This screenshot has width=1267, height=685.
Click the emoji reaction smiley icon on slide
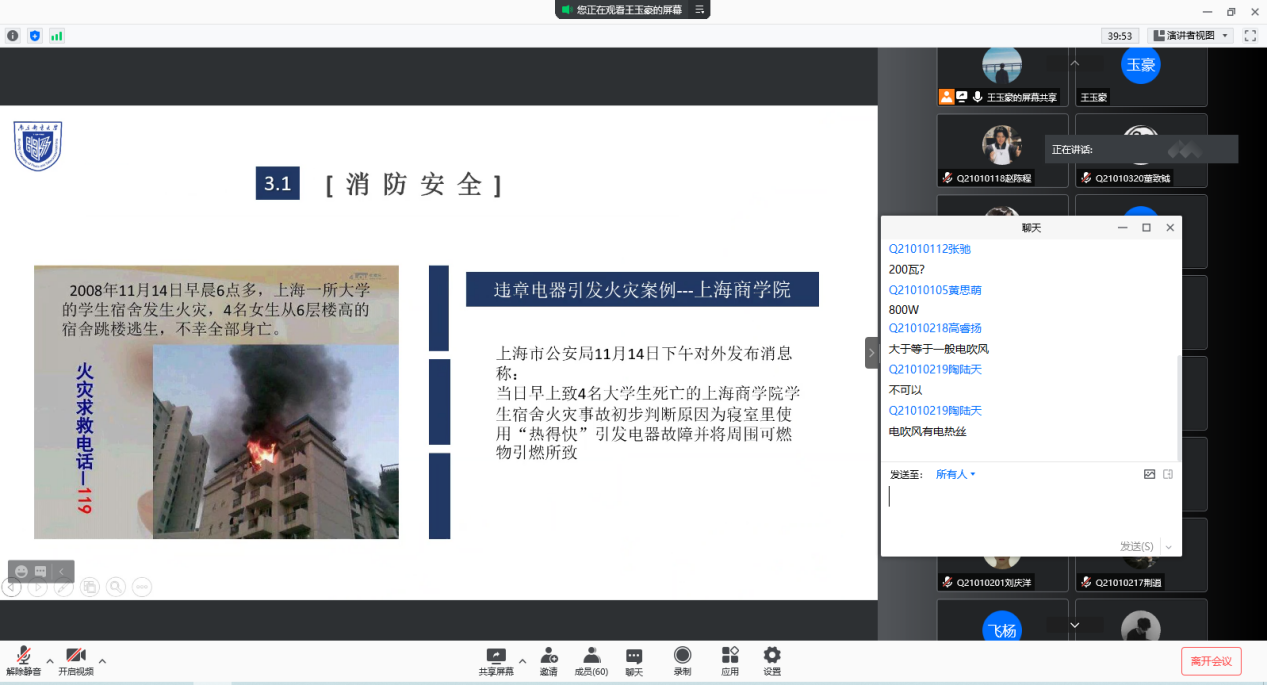click(22, 571)
